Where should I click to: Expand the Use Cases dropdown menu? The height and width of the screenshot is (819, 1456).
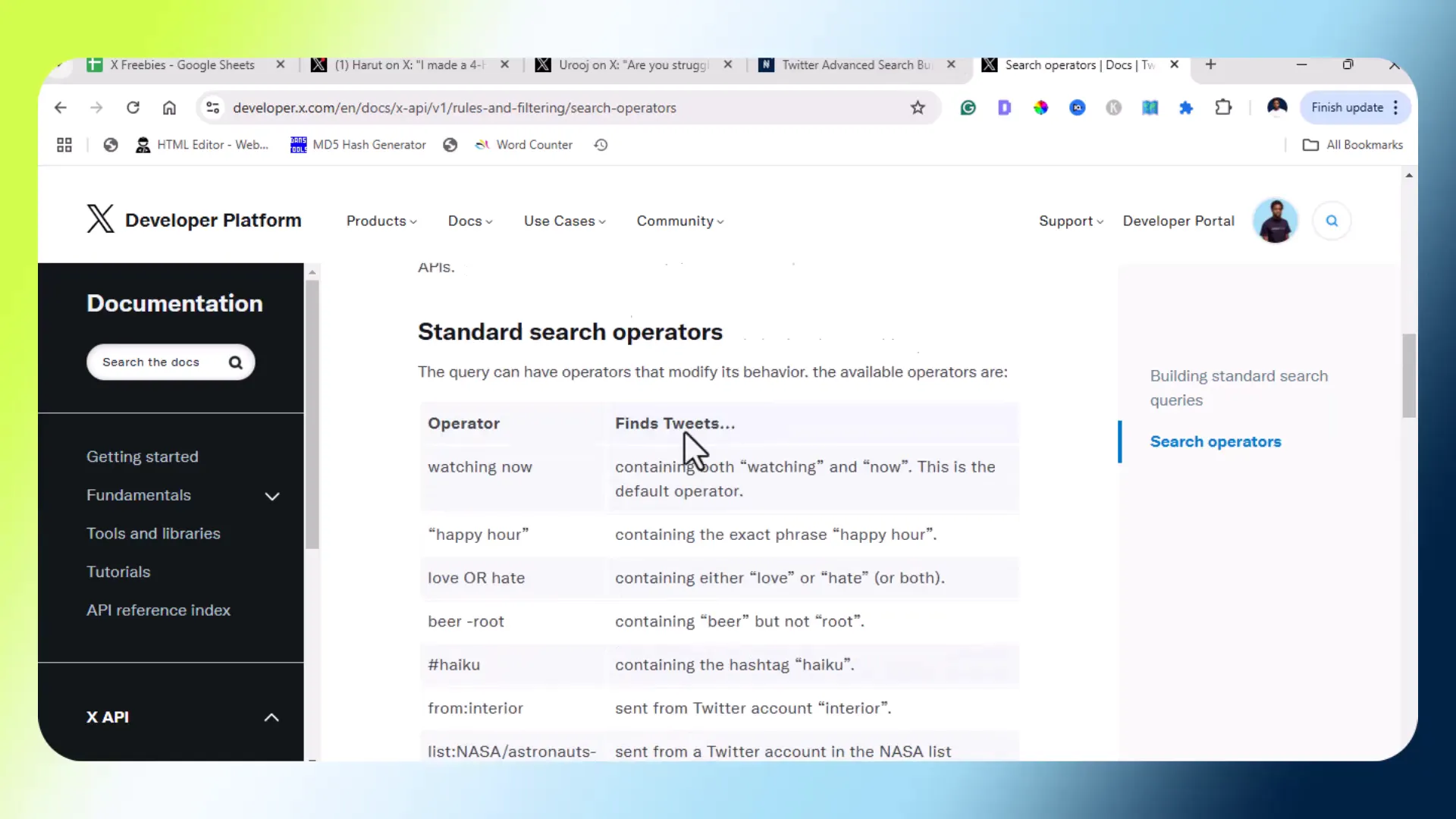point(565,221)
